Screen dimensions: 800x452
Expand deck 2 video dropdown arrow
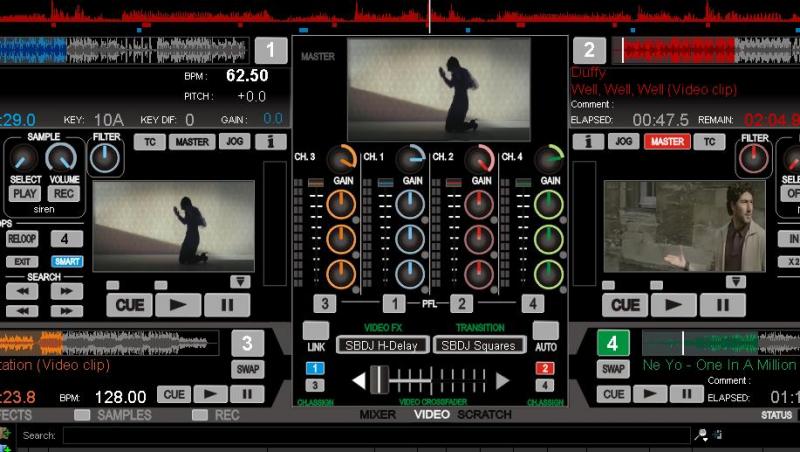pyautogui.click(x=736, y=282)
